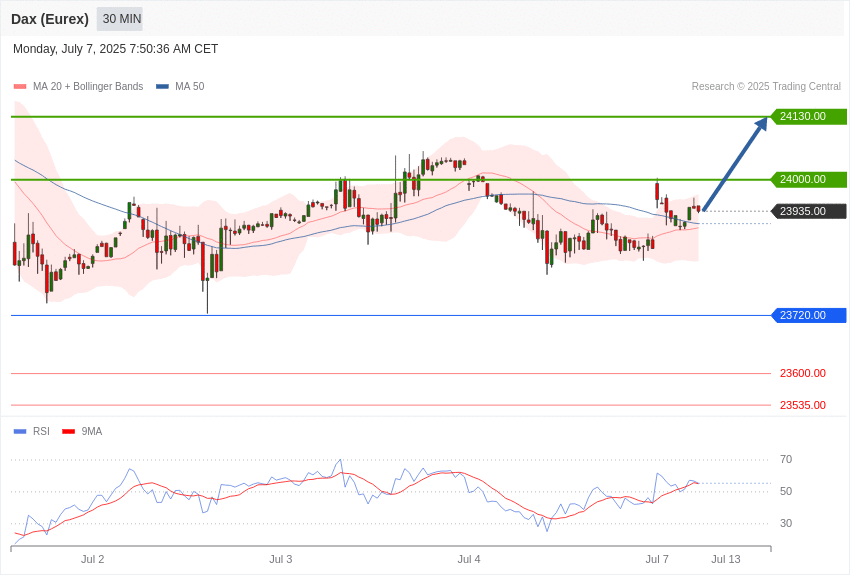Click the MA 50 legend label

tap(190, 86)
